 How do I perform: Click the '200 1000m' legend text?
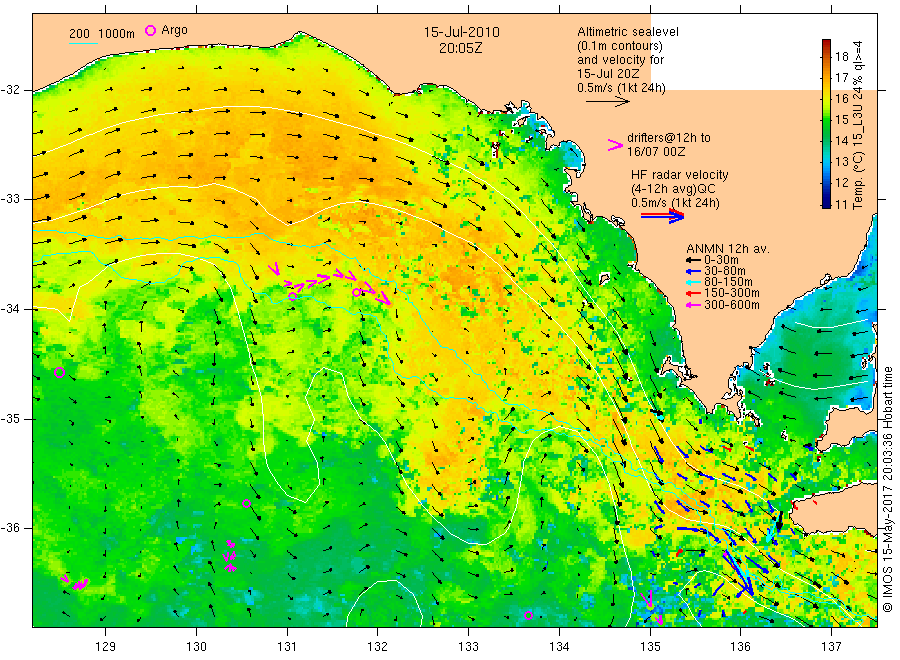click(102, 33)
